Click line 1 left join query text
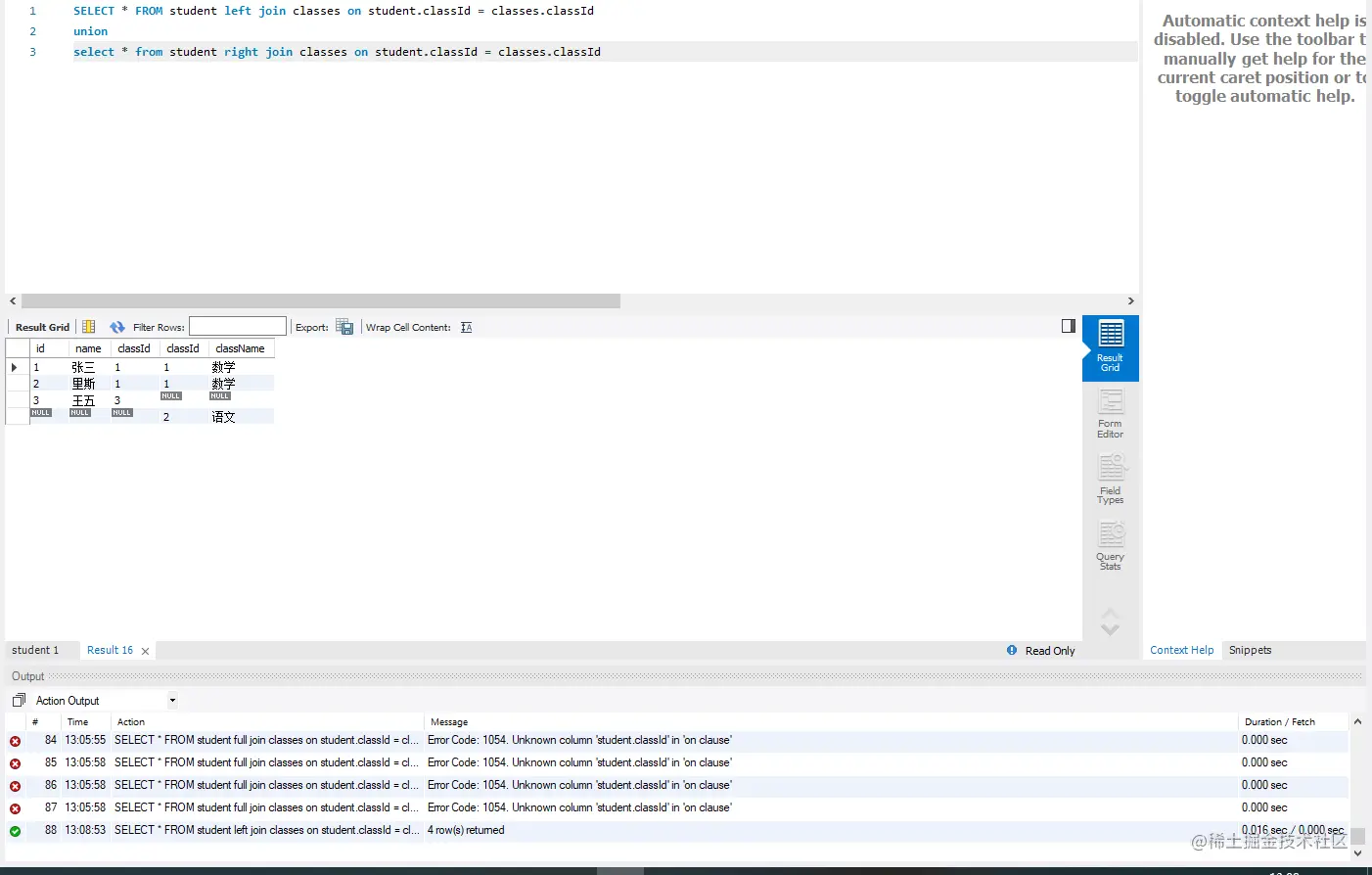 [x=333, y=11]
